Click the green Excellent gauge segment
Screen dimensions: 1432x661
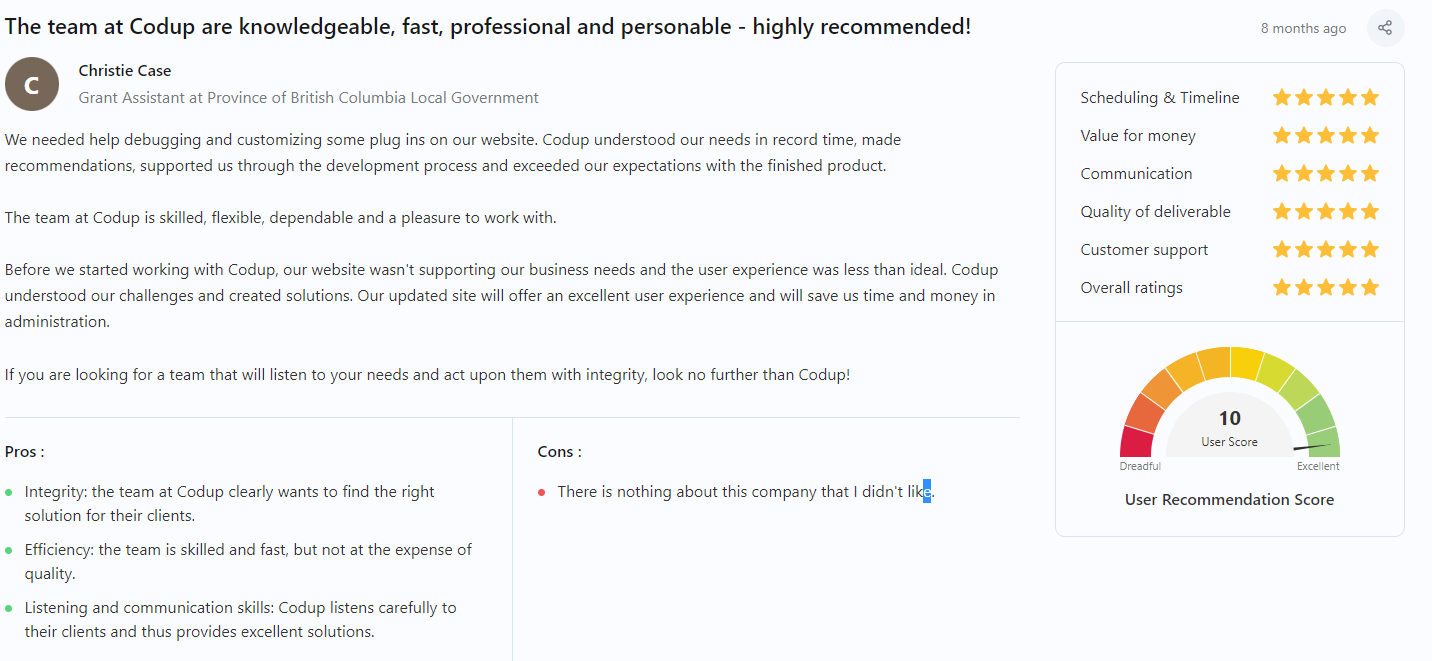point(1323,442)
